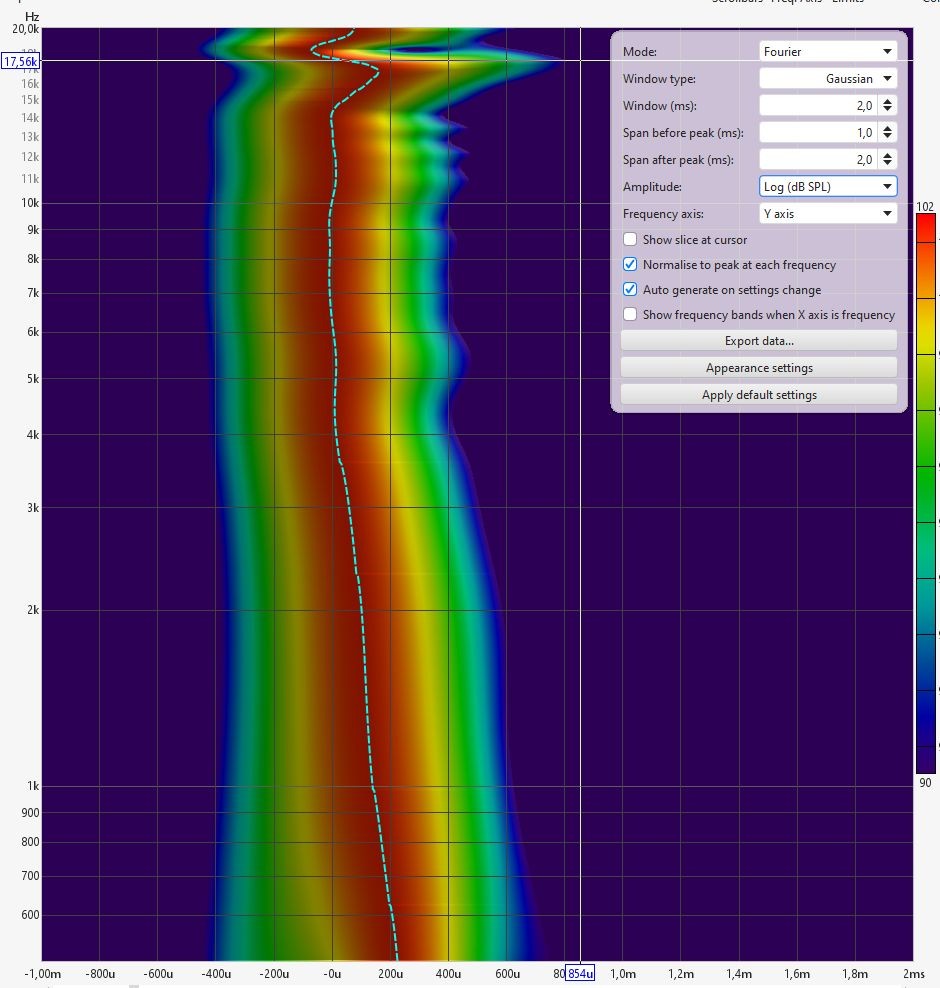
Task: Decrease Span after peak stepper
Action: [x=887, y=164]
